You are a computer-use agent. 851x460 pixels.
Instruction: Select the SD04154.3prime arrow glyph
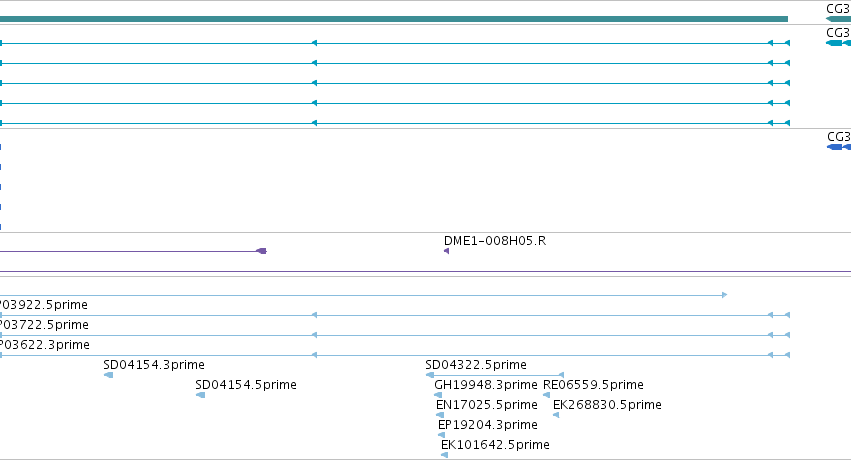[108, 375]
